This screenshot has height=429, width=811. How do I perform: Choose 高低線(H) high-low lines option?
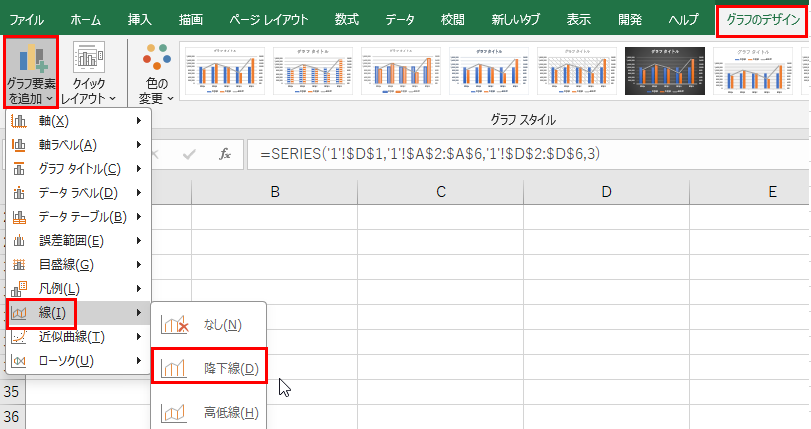(210, 412)
